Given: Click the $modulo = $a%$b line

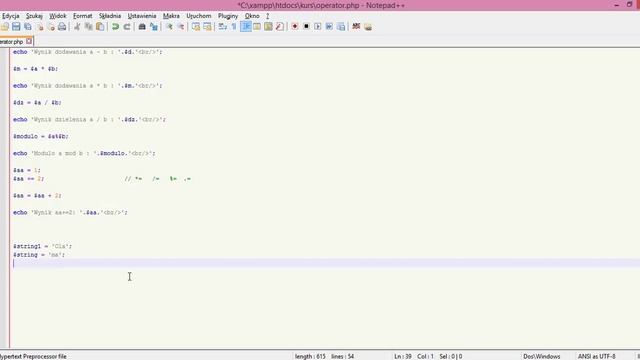Looking at the screenshot, I should coord(41,136).
